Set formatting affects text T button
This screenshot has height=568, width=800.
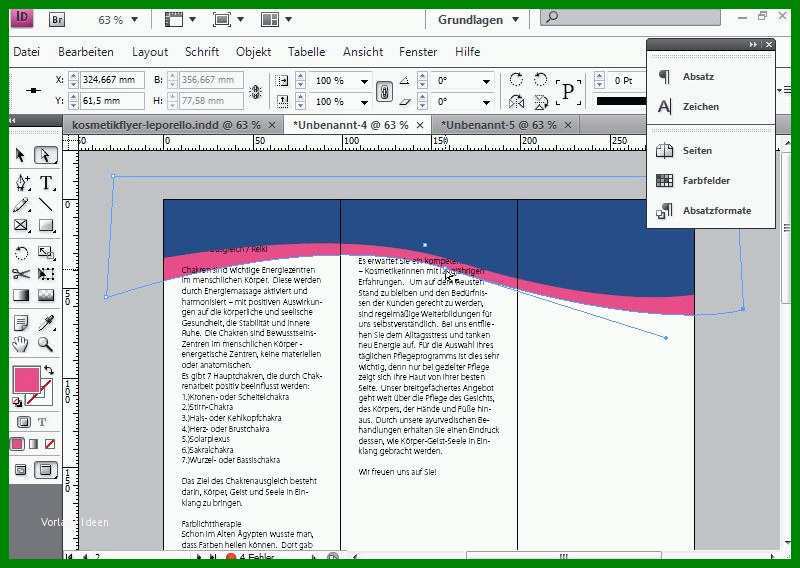point(42,422)
